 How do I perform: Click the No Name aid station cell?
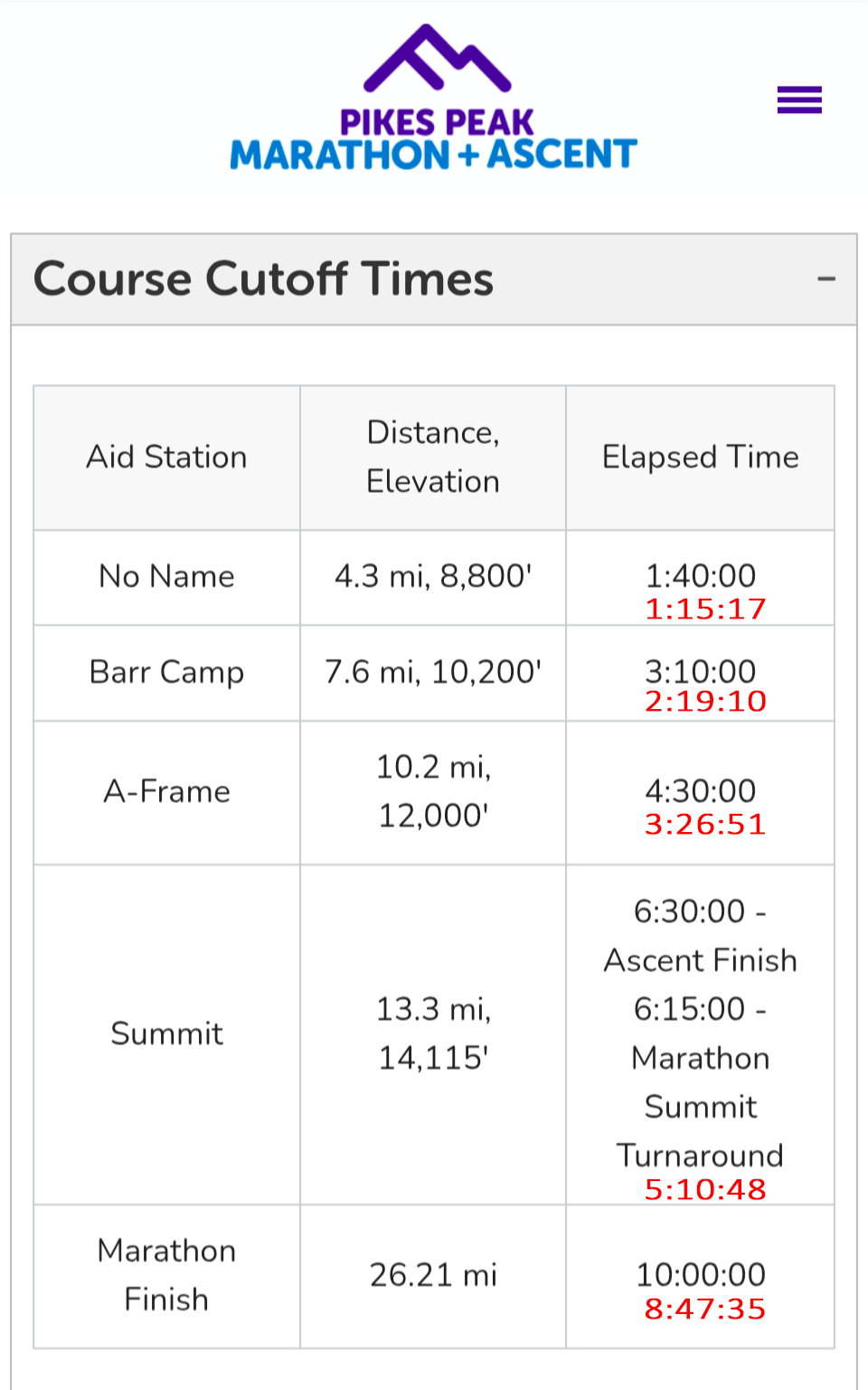coord(166,577)
